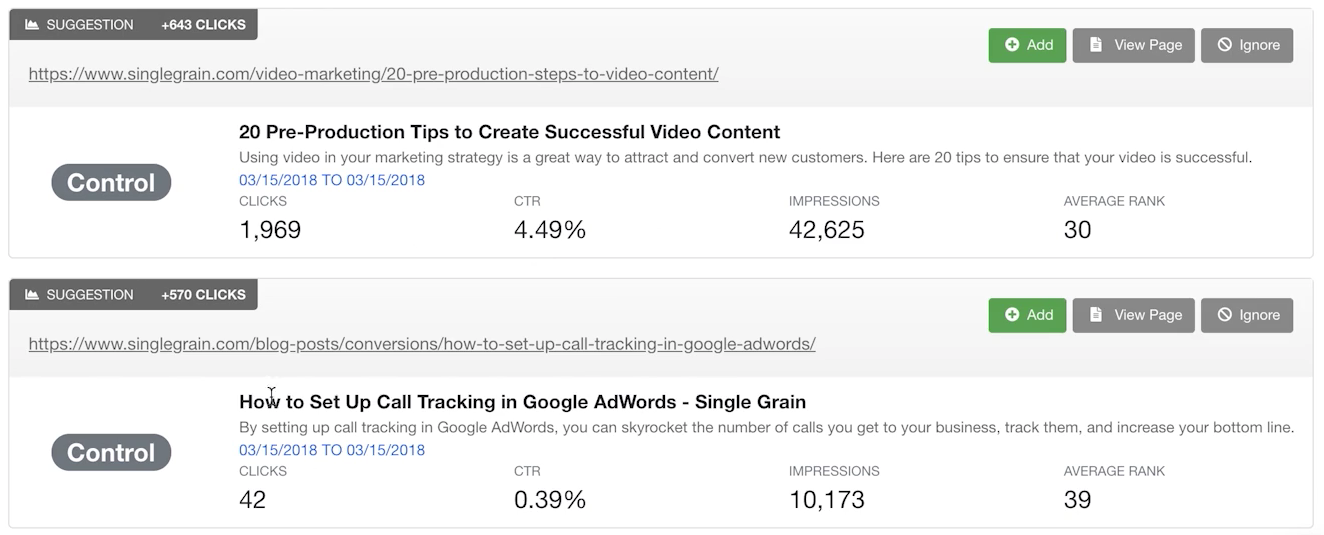Click the 20 Pre-Production Tips title
The image size is (1324, 535).
click(x=509, y=132)
